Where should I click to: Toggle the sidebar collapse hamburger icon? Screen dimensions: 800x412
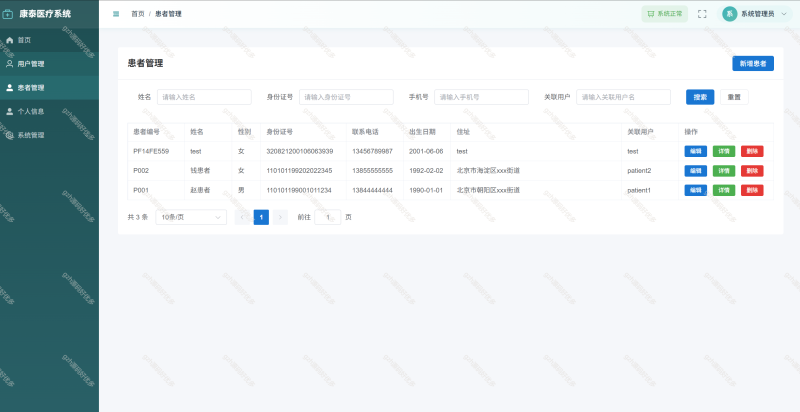[116, 14]
